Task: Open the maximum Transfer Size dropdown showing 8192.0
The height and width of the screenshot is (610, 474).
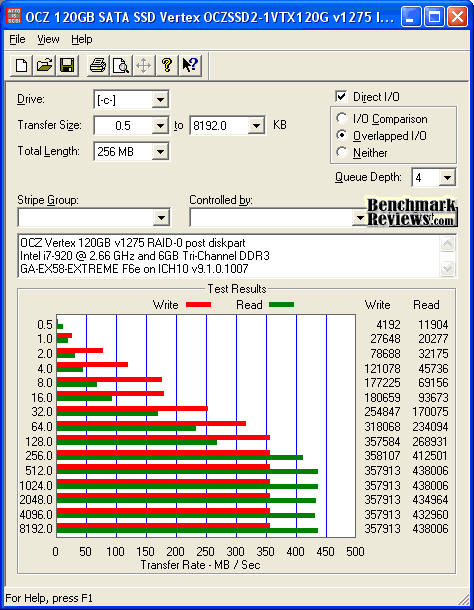Action: (256, 126)
